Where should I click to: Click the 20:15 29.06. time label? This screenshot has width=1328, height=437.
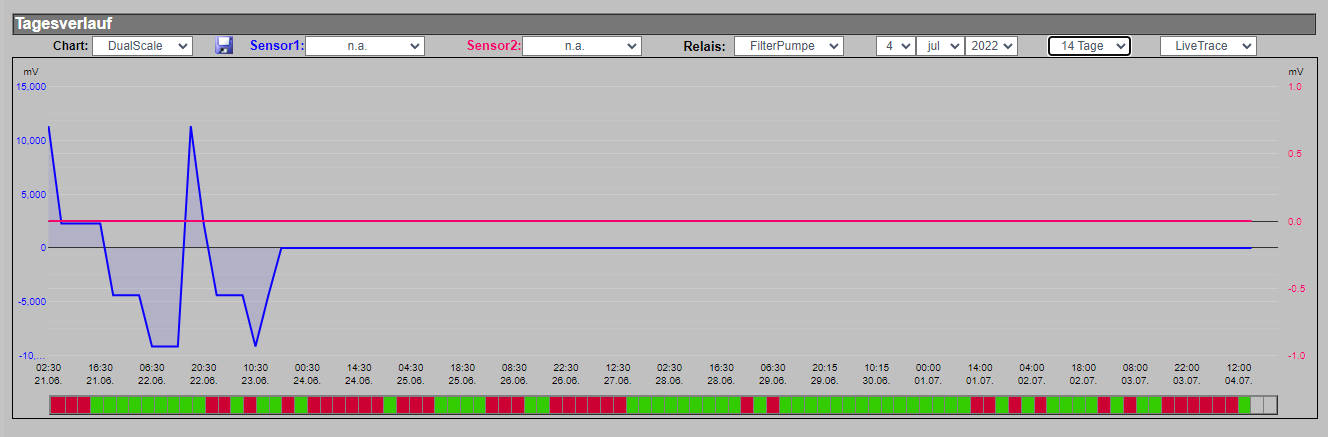pos(825,373)
